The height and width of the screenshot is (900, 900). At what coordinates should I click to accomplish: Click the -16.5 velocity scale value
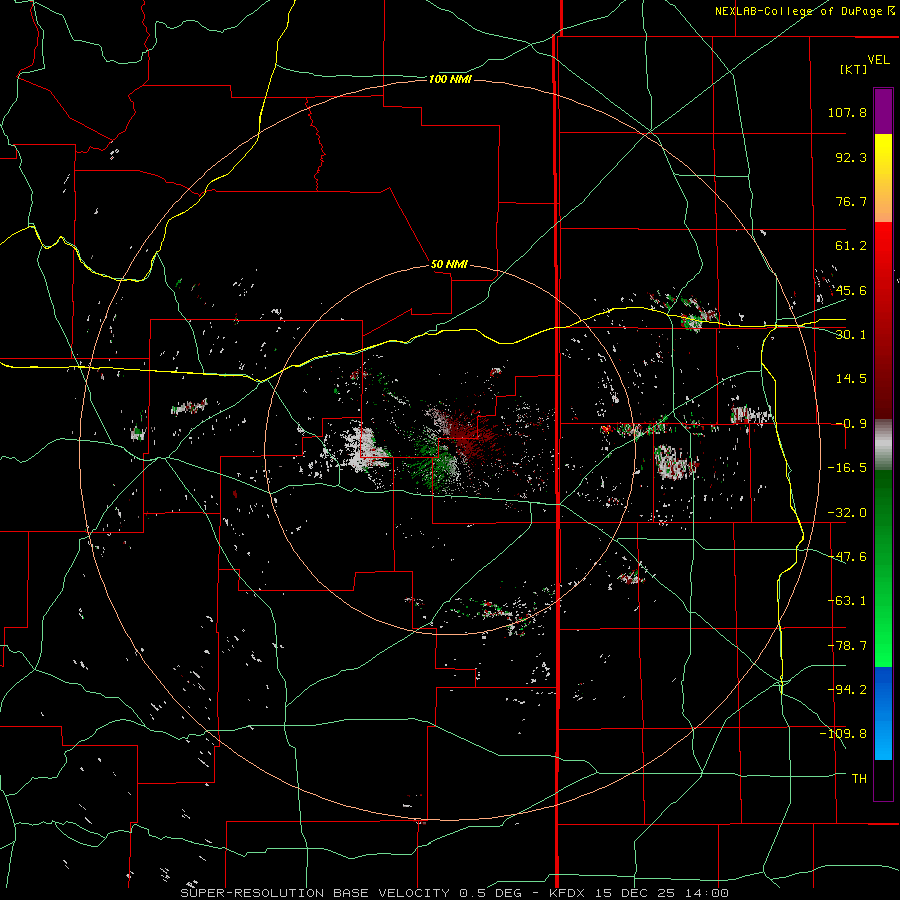click(x=847, y=468)
